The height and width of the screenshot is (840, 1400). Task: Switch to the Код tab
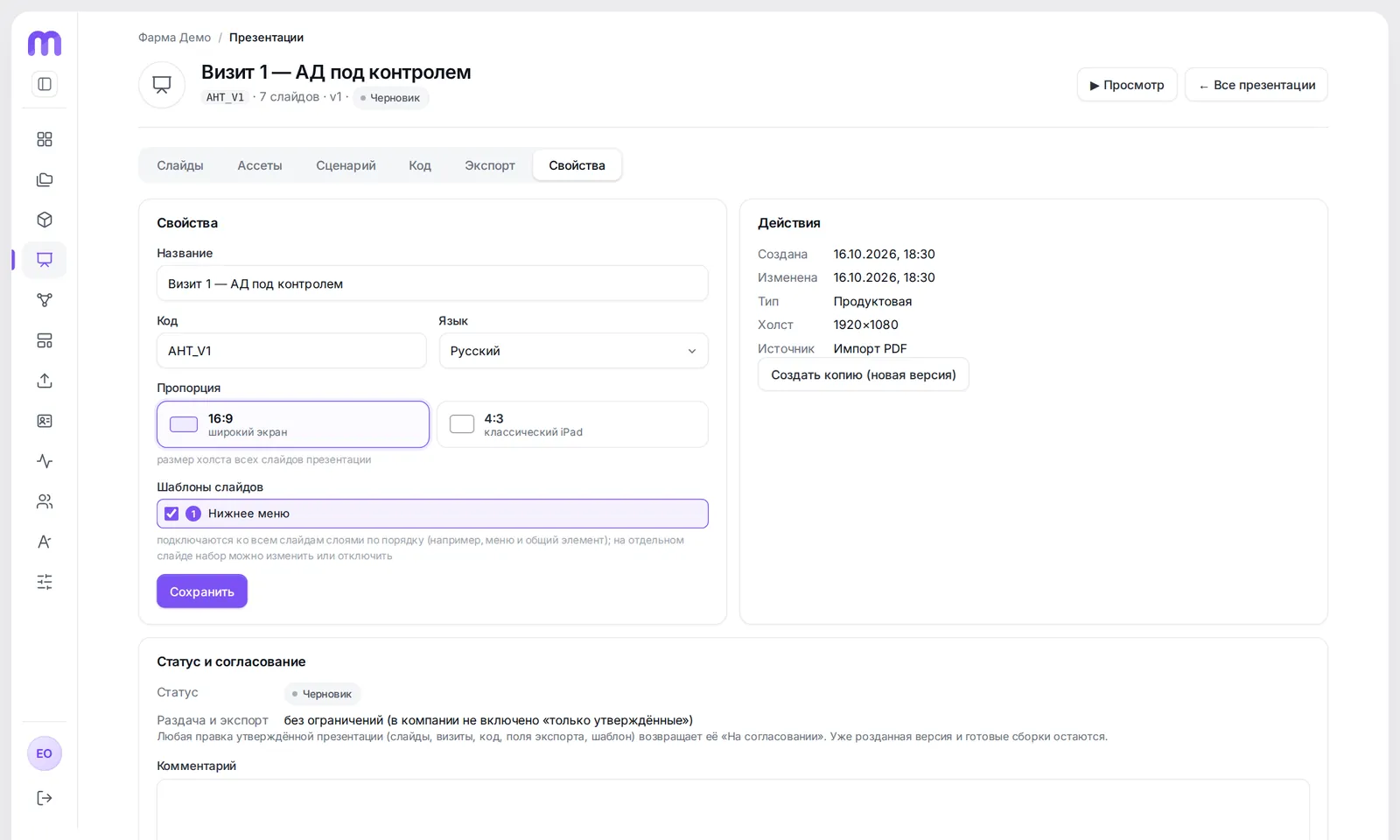pyautogui.click(x=420, y=165)
